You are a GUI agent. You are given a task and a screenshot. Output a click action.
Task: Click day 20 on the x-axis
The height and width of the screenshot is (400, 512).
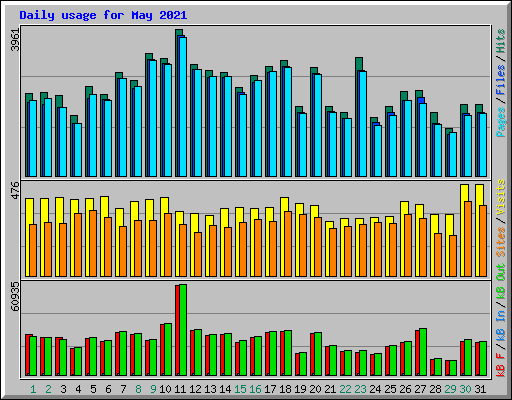point(315,389)
